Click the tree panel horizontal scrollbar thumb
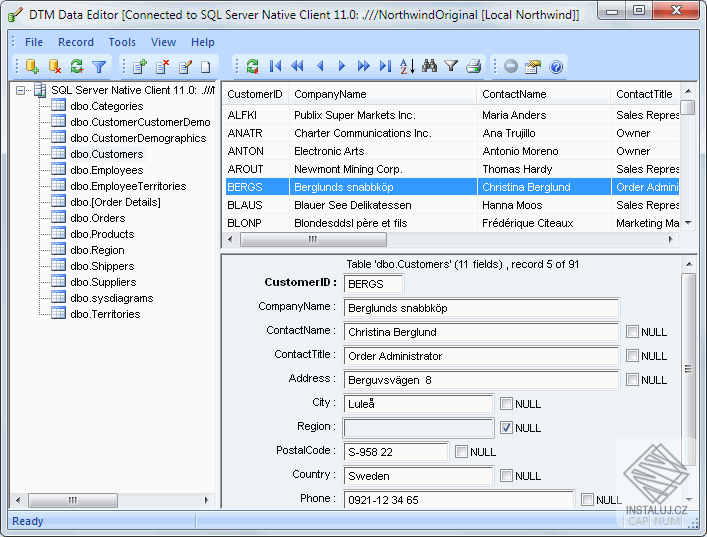This screenshot has height=537, width=707. tap(73, 500)
